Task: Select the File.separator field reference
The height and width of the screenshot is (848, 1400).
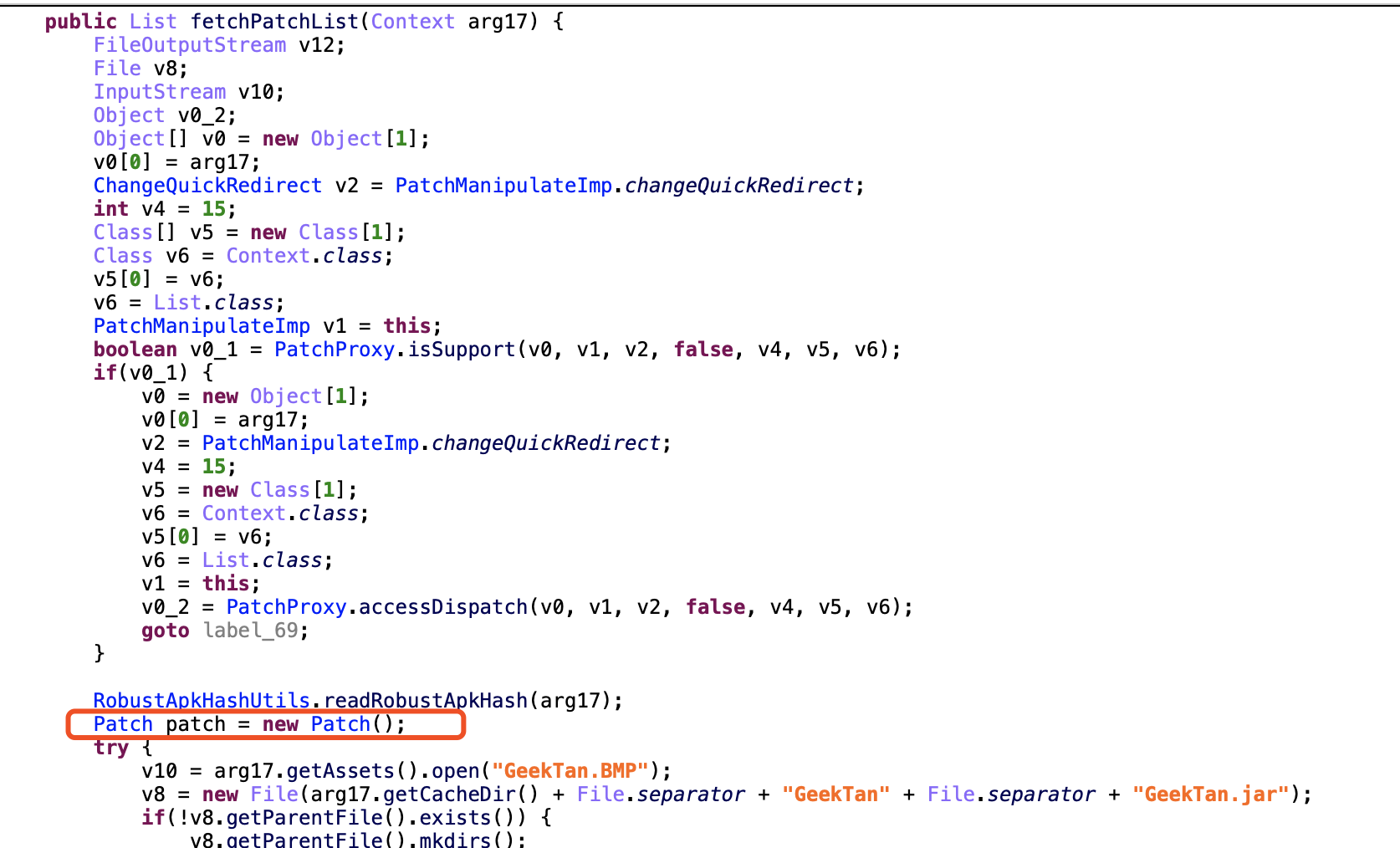Action: [x=662, y=794]
